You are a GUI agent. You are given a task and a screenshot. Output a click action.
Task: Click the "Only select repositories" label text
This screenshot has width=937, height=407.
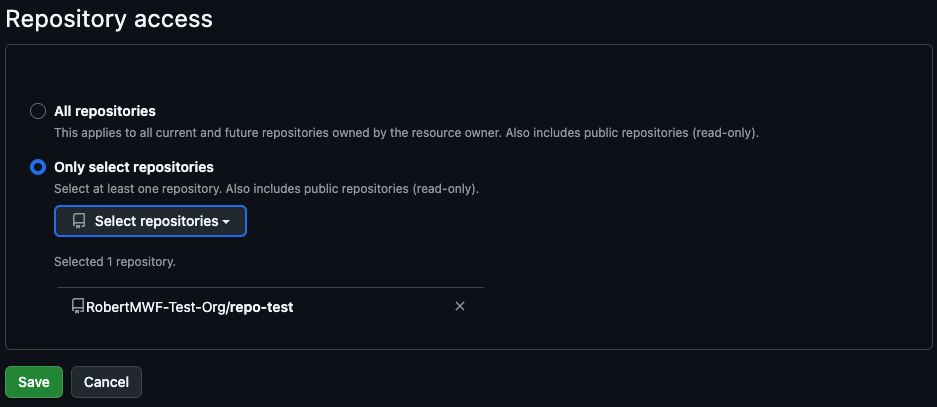[133, 167]
